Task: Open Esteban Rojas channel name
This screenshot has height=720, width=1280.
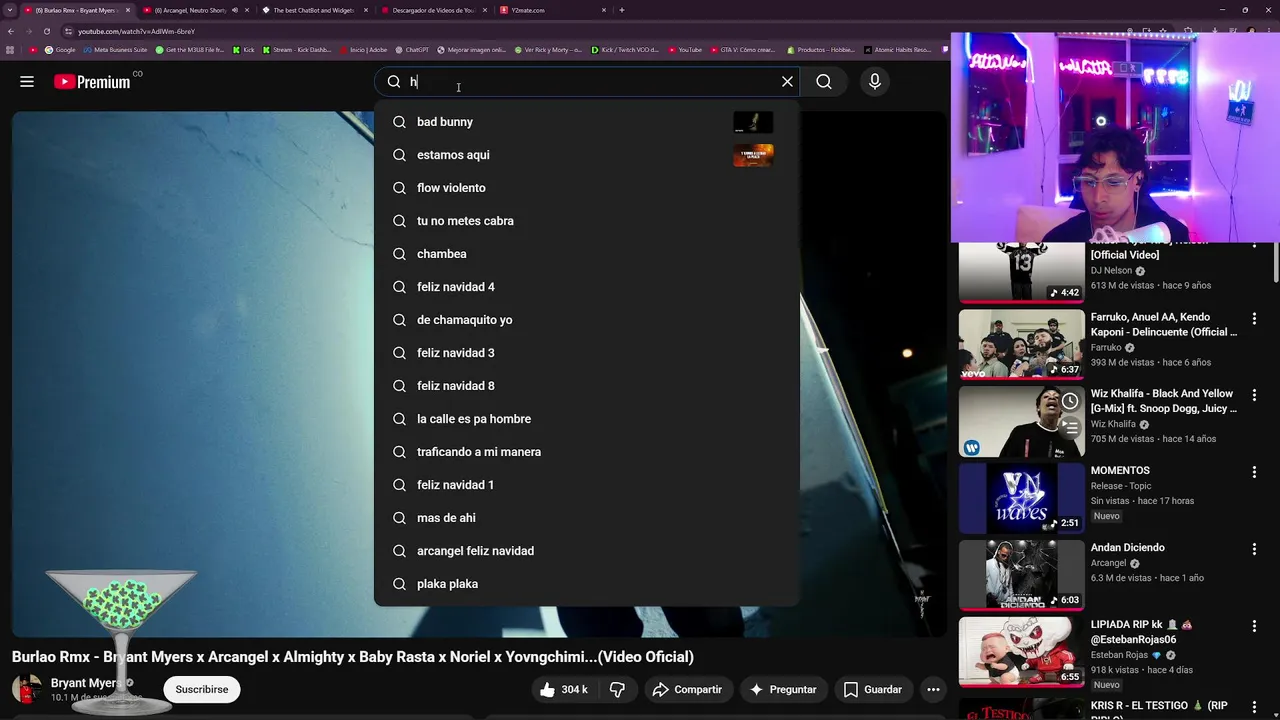Action: tap(1120, 656)
